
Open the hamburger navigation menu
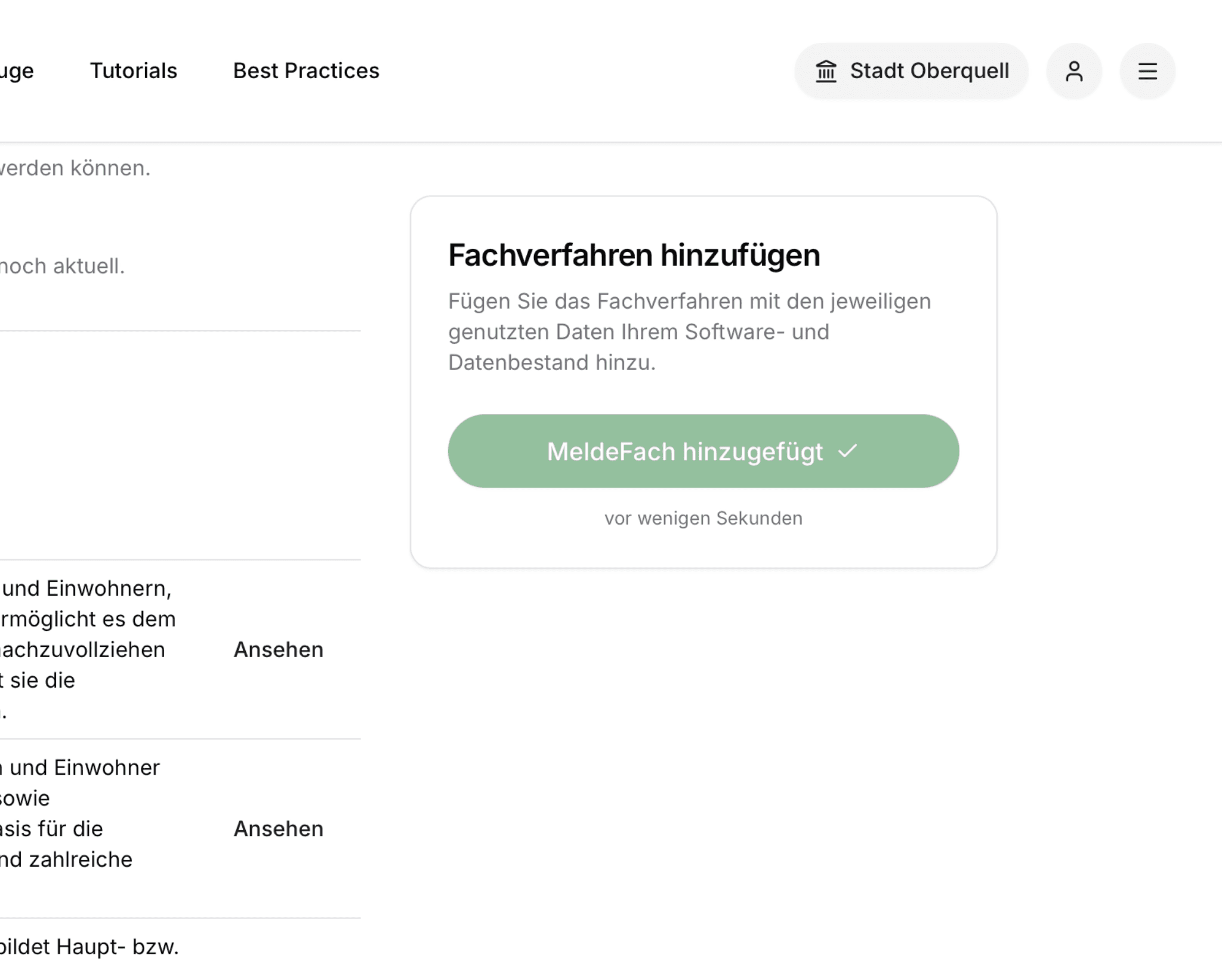tap(1147, 70)
